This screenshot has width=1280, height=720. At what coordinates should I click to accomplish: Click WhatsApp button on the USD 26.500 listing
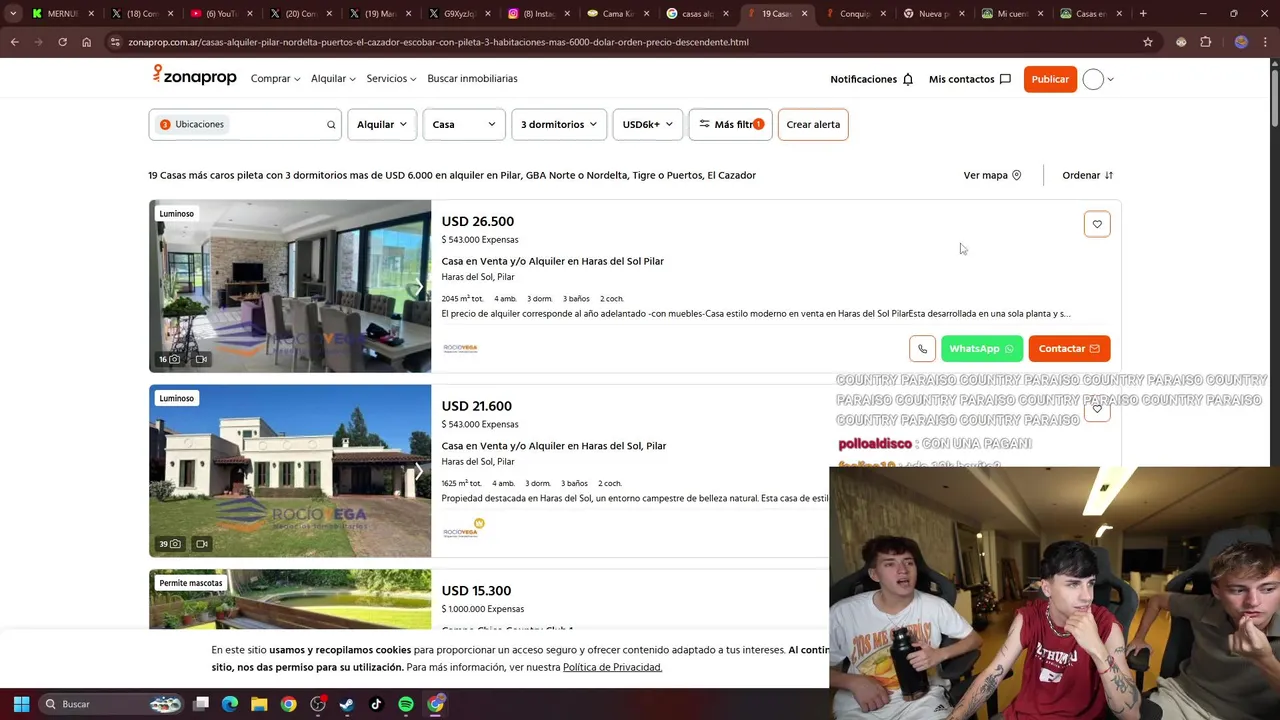click(x=982, y=348)
